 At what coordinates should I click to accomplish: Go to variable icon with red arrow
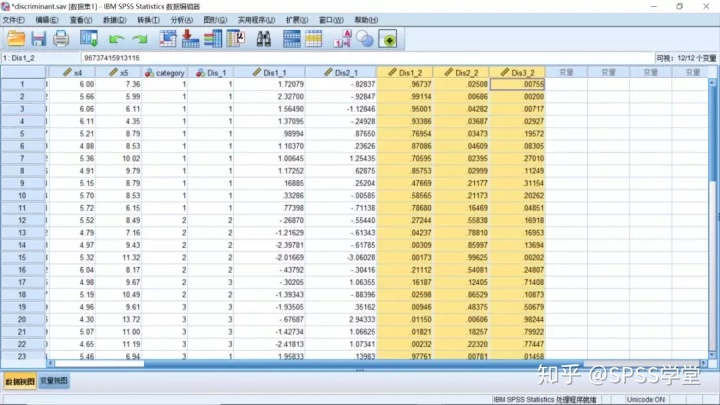click(x=190, y=39)
